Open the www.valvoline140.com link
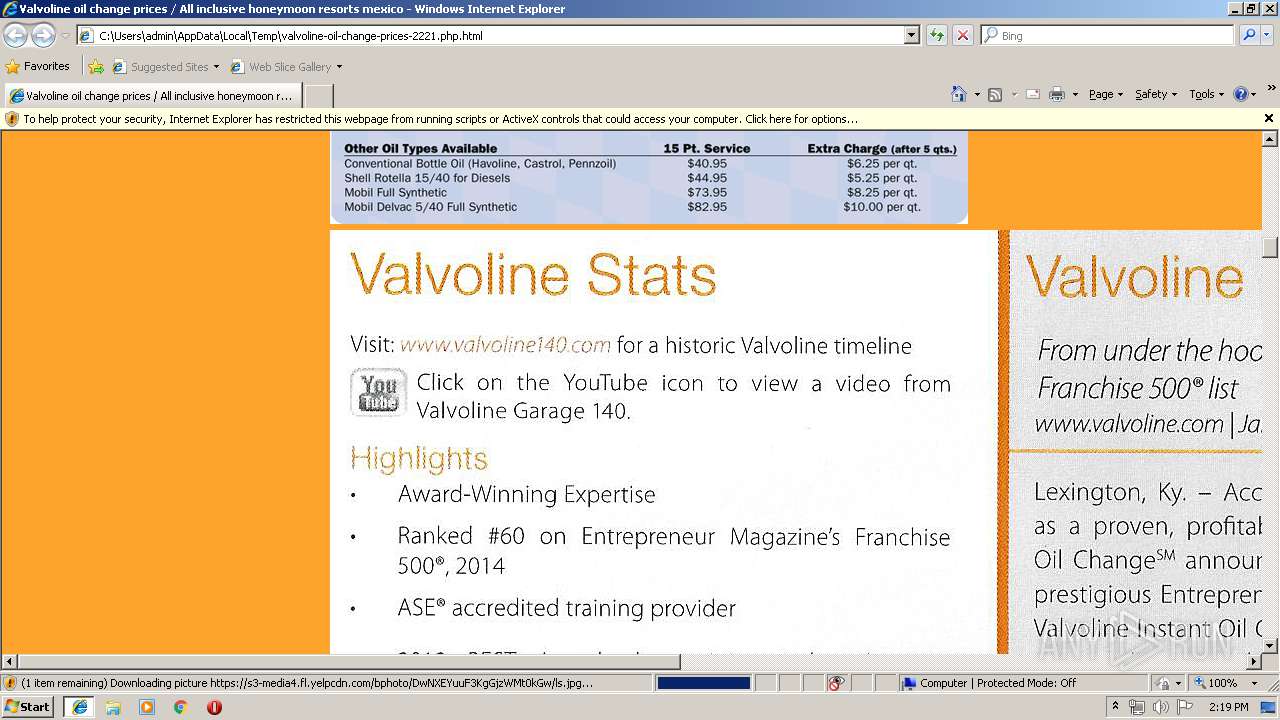Image resolution: width=1280 pixels, height=720 pixels. pos(505,345)
